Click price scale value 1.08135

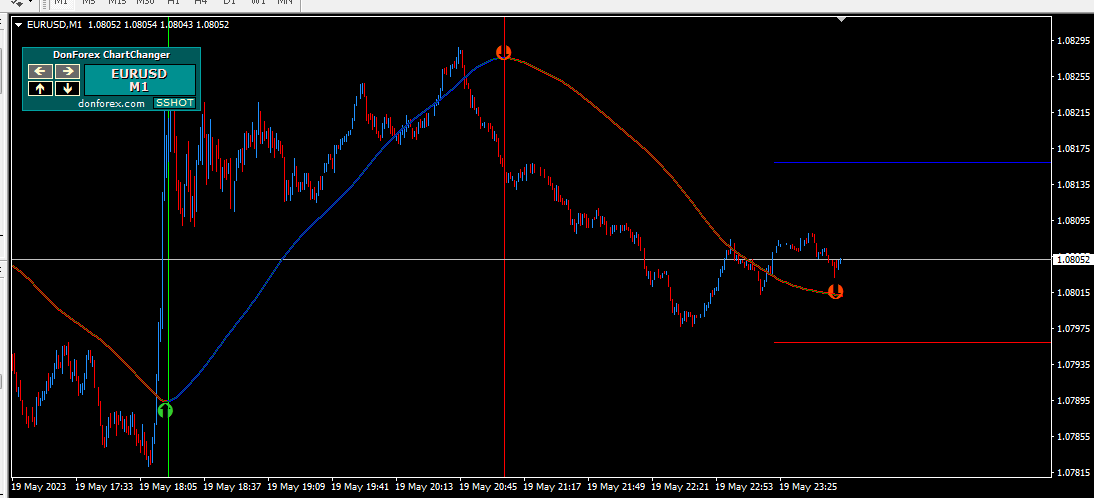pos(1074,185)
